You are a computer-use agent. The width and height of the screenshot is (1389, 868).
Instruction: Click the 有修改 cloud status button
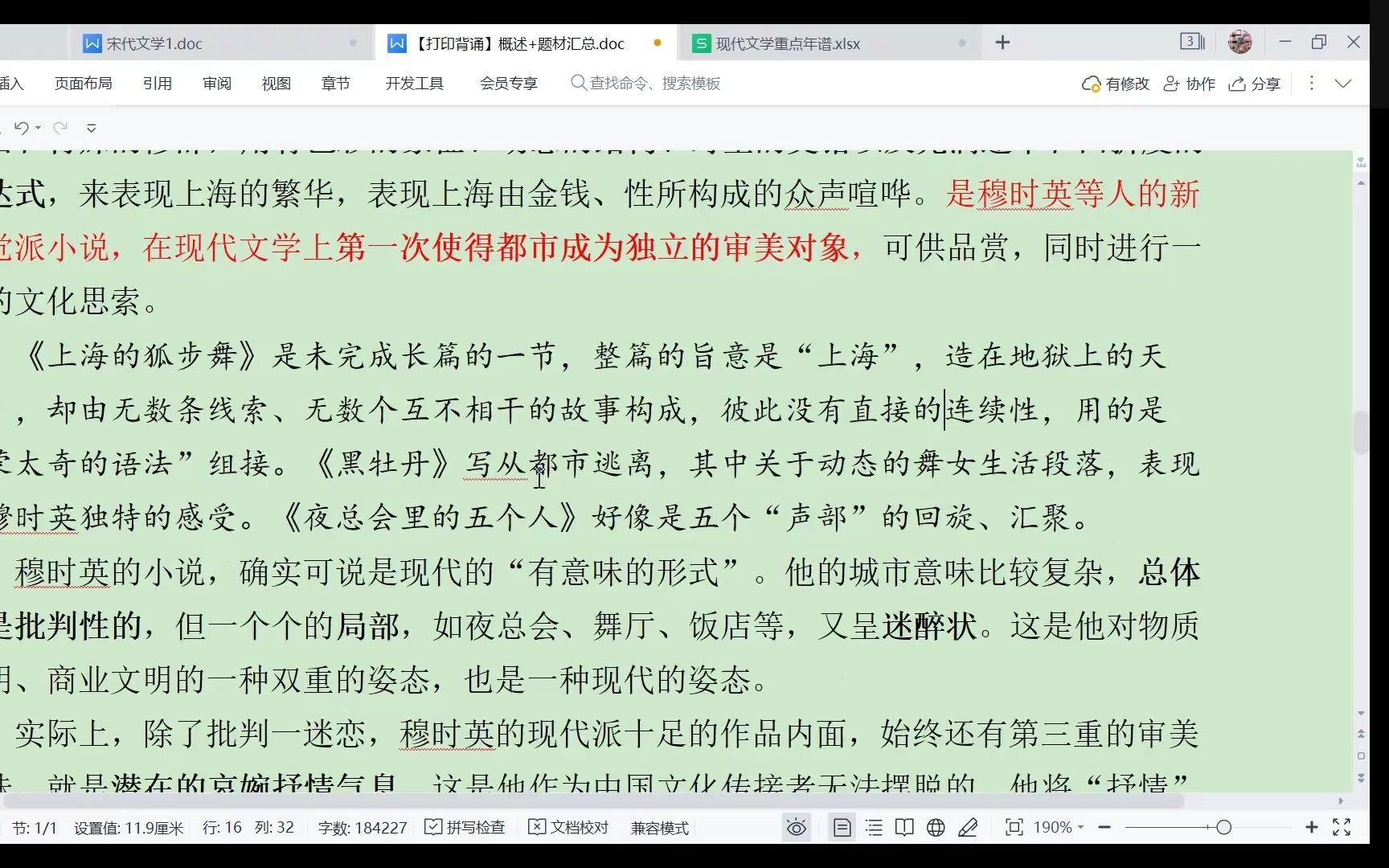click(x=1116, y=84)
